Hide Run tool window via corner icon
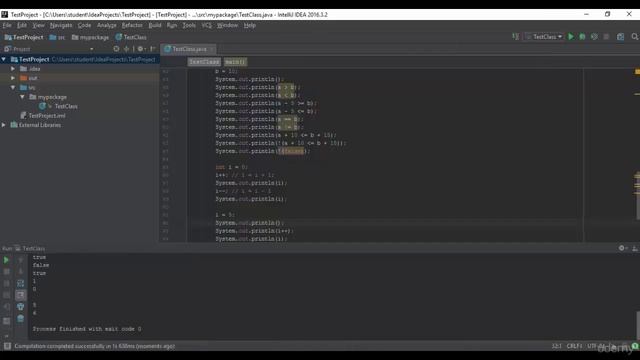 (635, 248)
